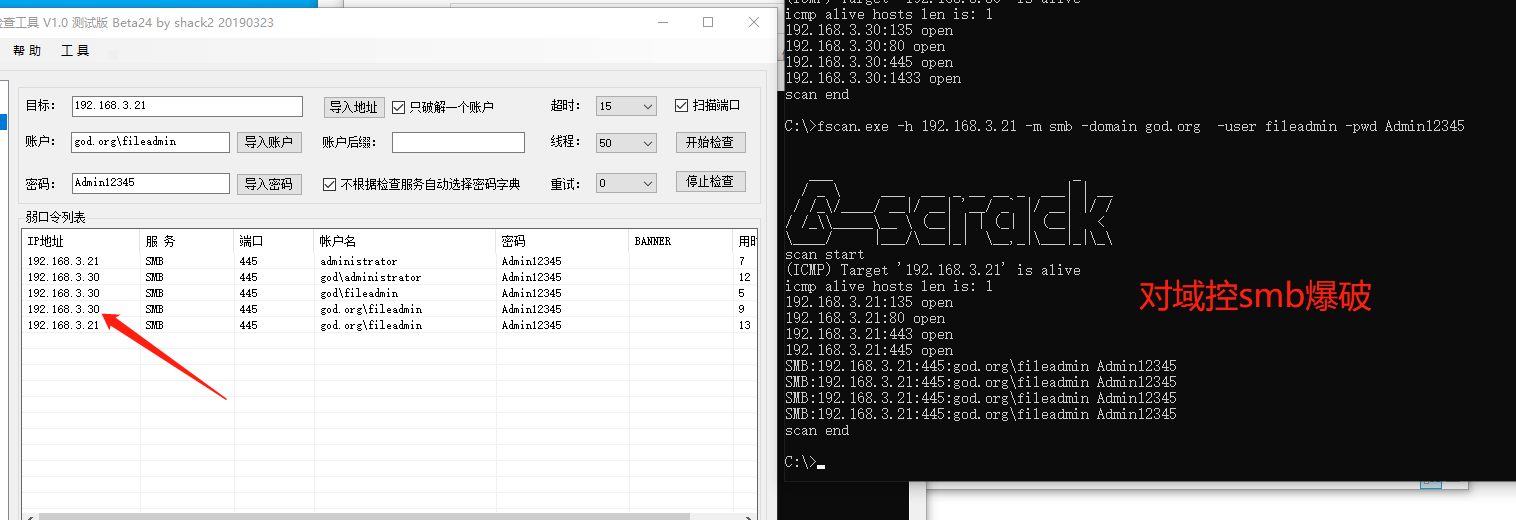
Task: Open the 超时 dropdown showing 15
Action: [626, 106]
